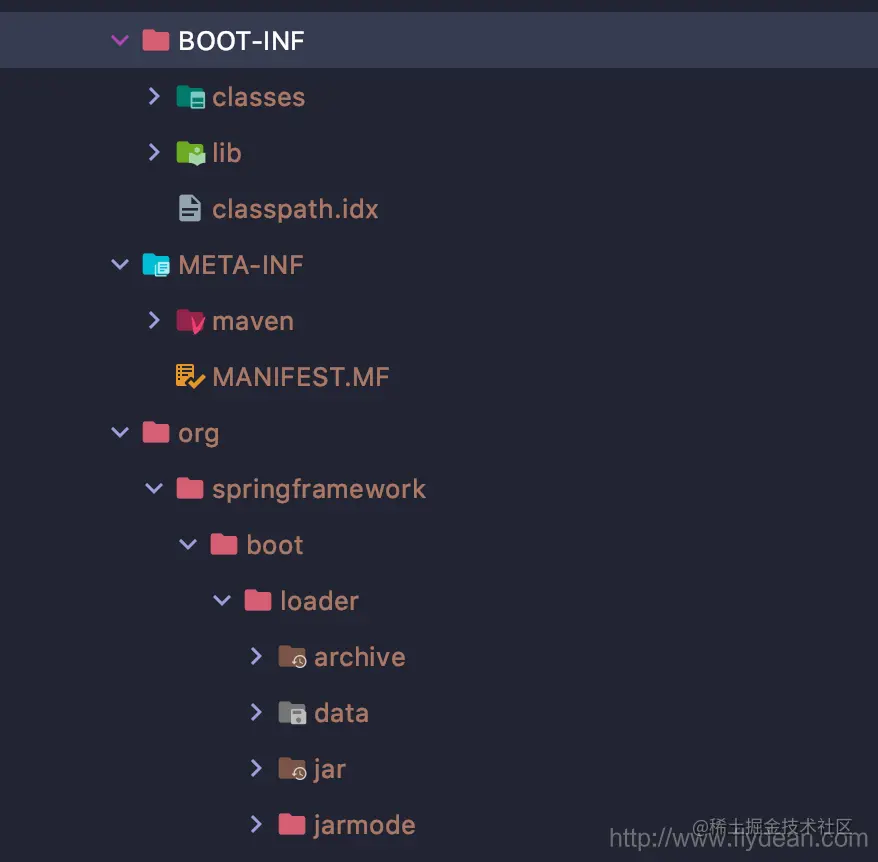Collapse the springframework folder chevron
Viewport: 878px width, 862px height.
(x=154, y=488)
